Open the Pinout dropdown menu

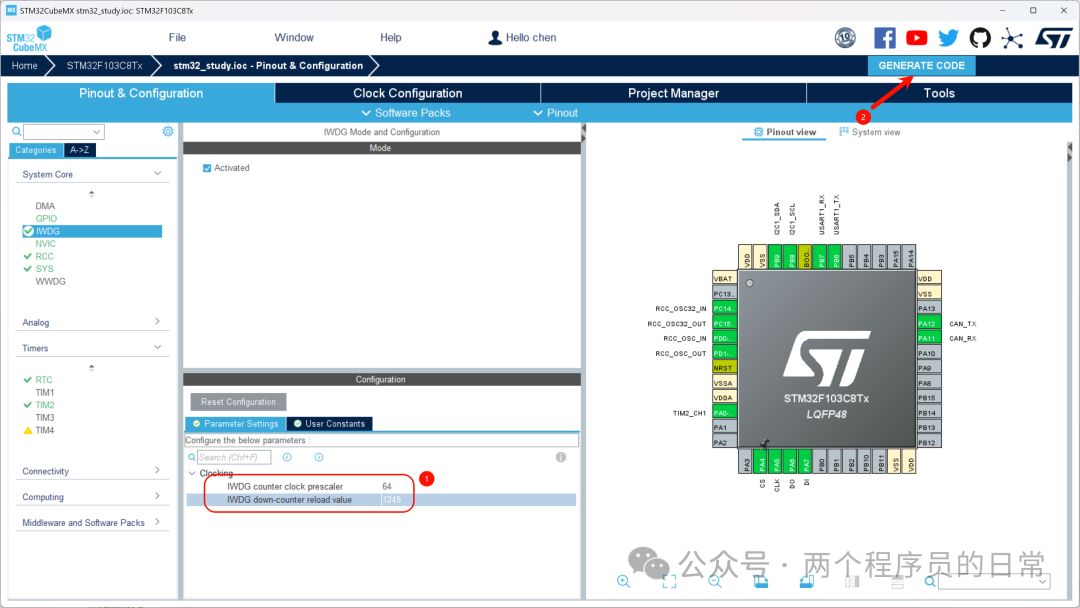(x=555, y=113)
